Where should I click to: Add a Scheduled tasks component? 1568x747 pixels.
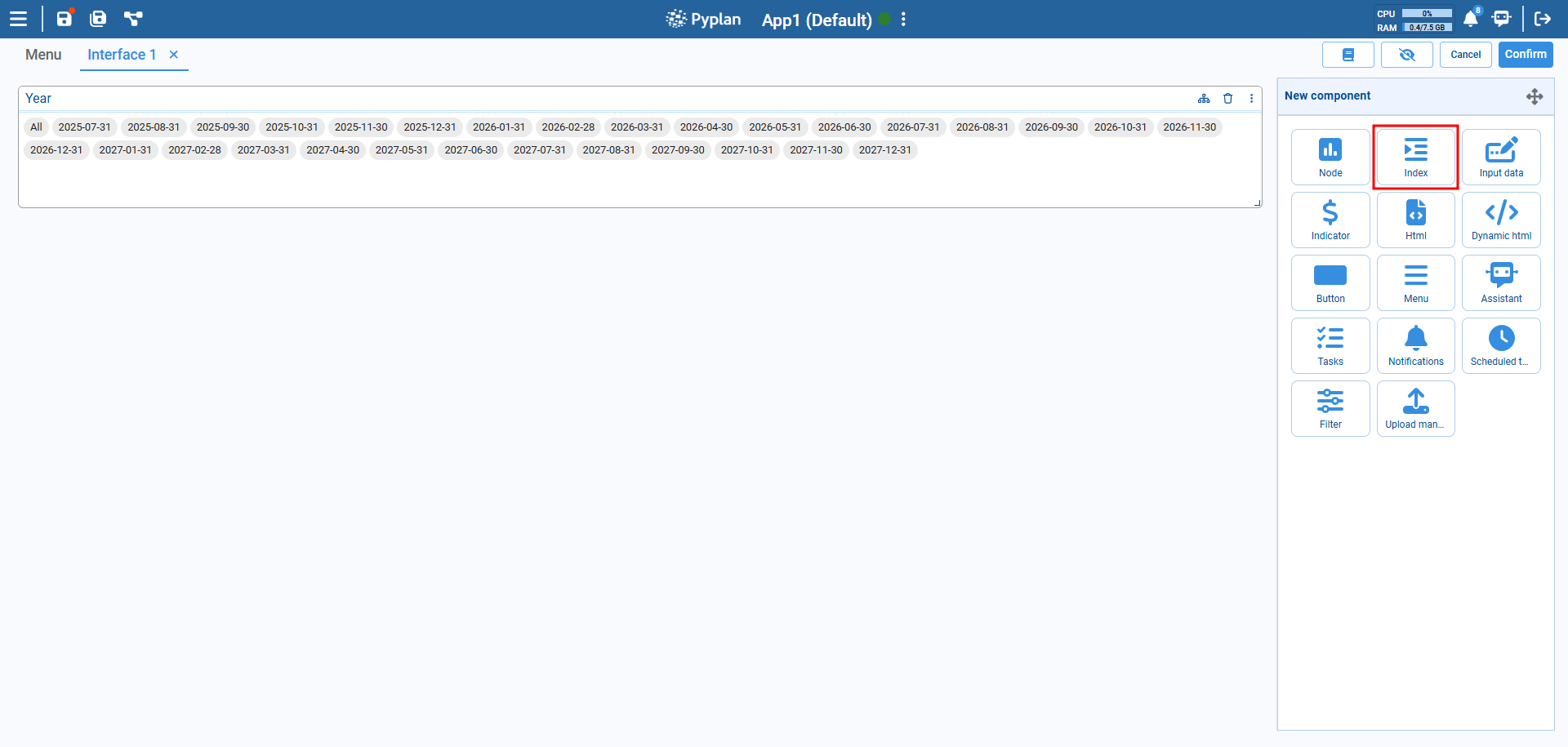coord(1501,345)
